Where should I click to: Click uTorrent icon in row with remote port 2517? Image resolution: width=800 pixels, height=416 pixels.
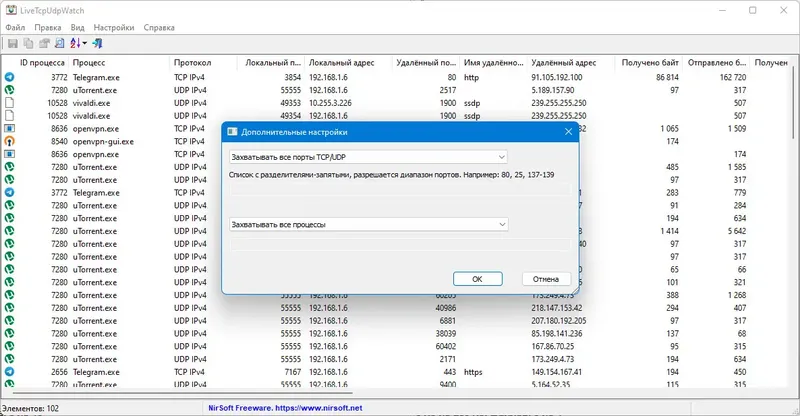tap(10, 90)
